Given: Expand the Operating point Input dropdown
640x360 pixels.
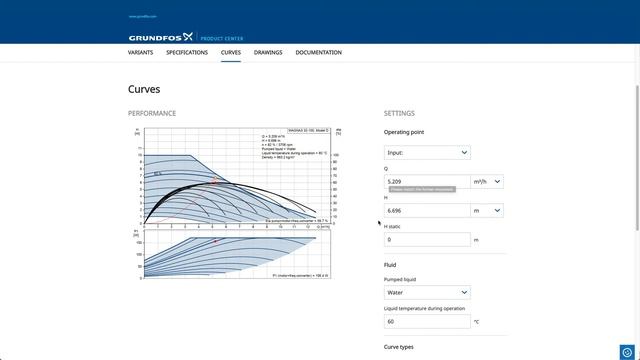Looking at the screenshot, I should click(x=427, y=152).
